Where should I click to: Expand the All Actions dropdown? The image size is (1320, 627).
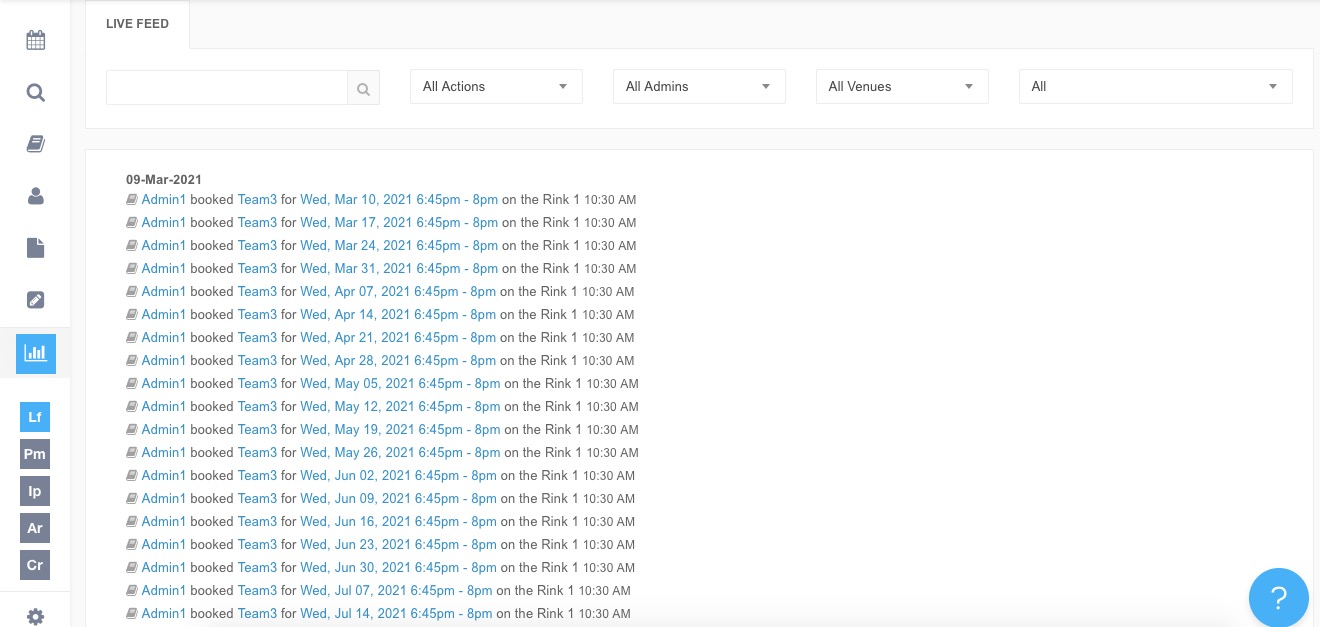496,87
